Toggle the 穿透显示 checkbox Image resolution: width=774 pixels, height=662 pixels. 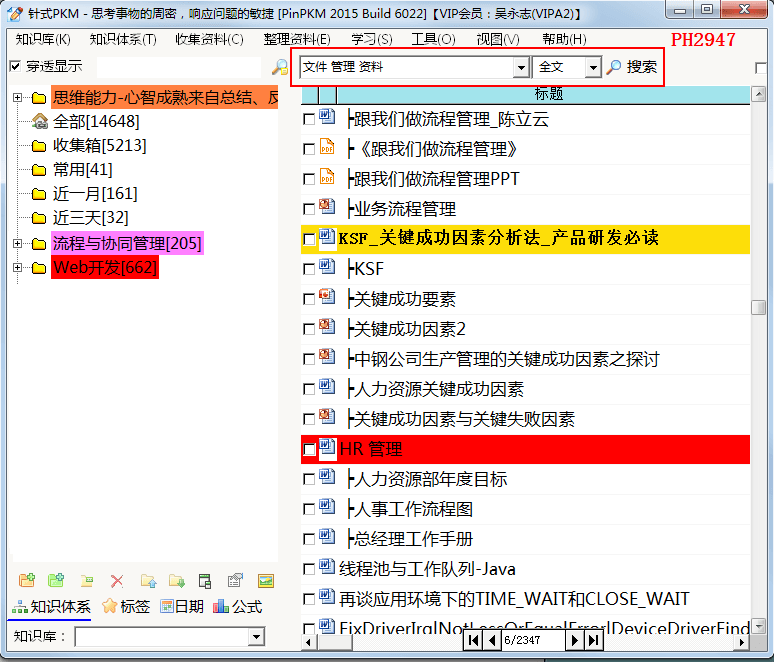tap(15, 66)
